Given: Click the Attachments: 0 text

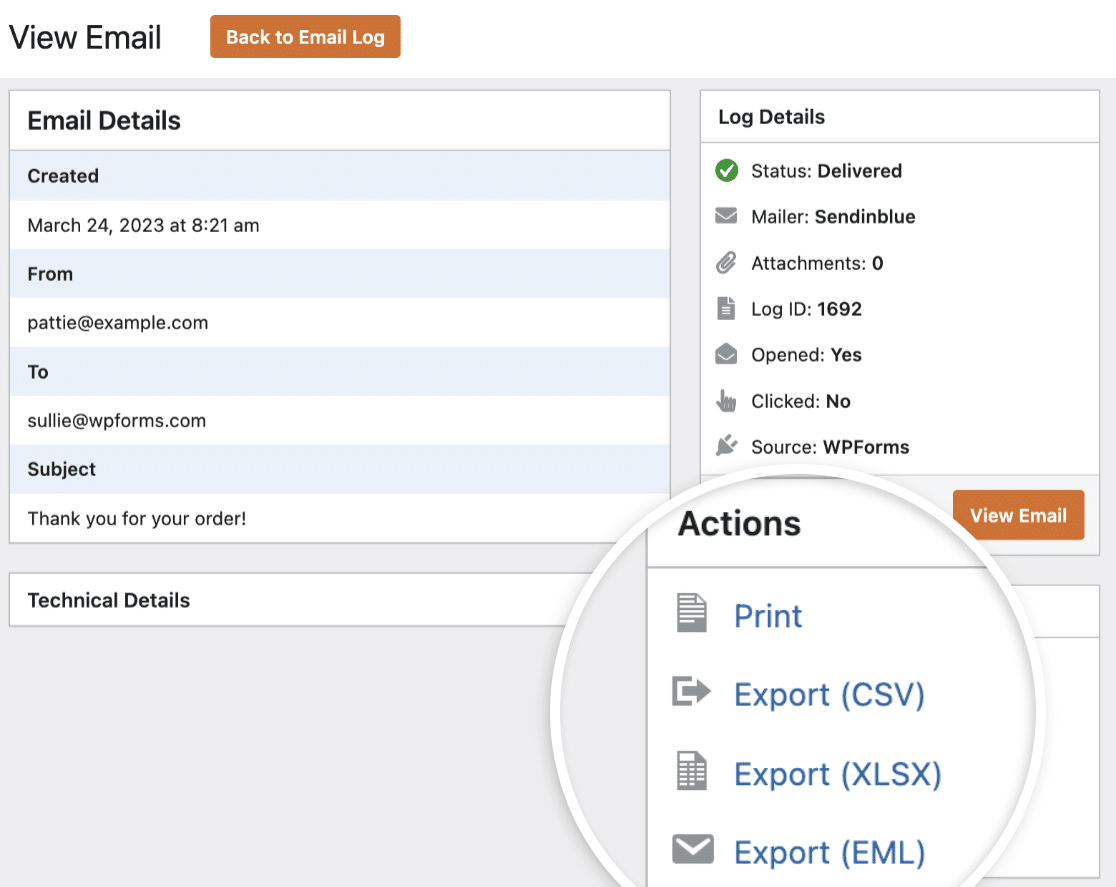Looking at the screenshot, I should click(817, 263).
